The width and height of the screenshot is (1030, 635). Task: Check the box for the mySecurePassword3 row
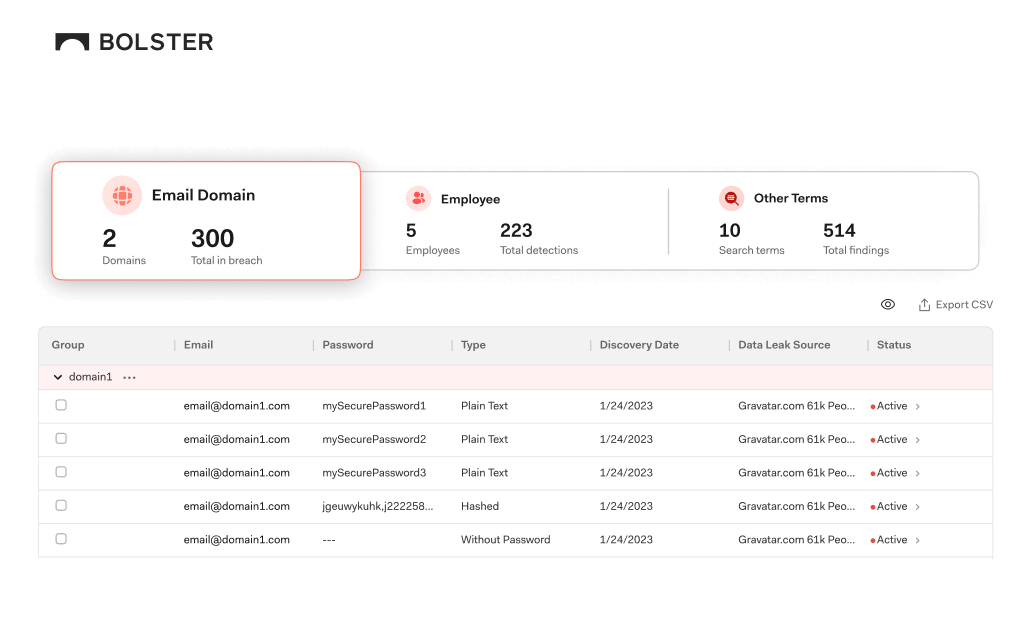click(x=61, y=472)
